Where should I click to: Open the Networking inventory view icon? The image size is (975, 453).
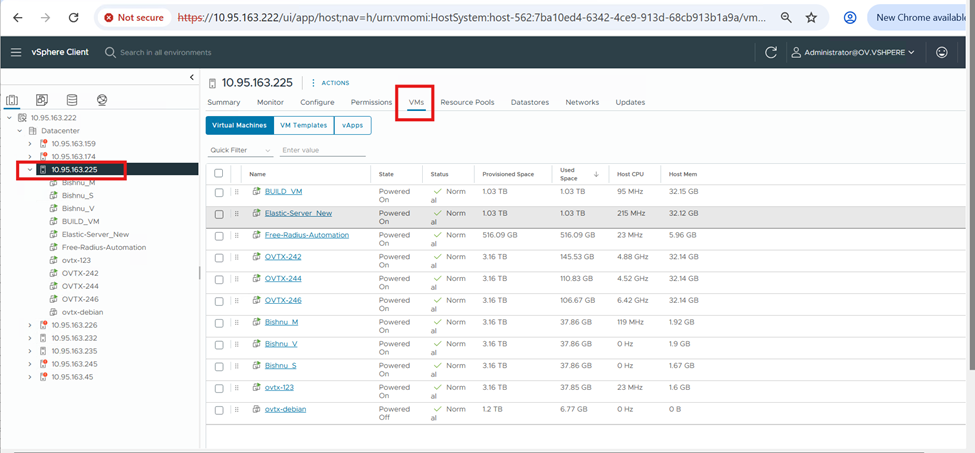101,100
